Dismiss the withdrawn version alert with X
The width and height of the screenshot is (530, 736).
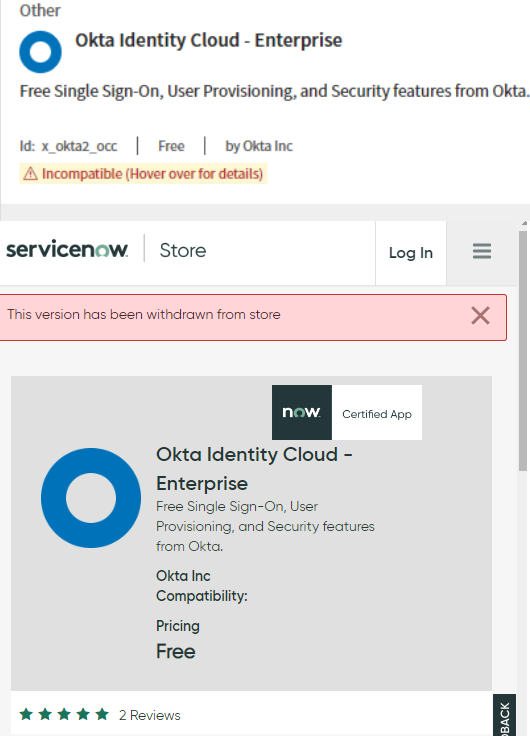pyautogui.click(x=480, y=315)
